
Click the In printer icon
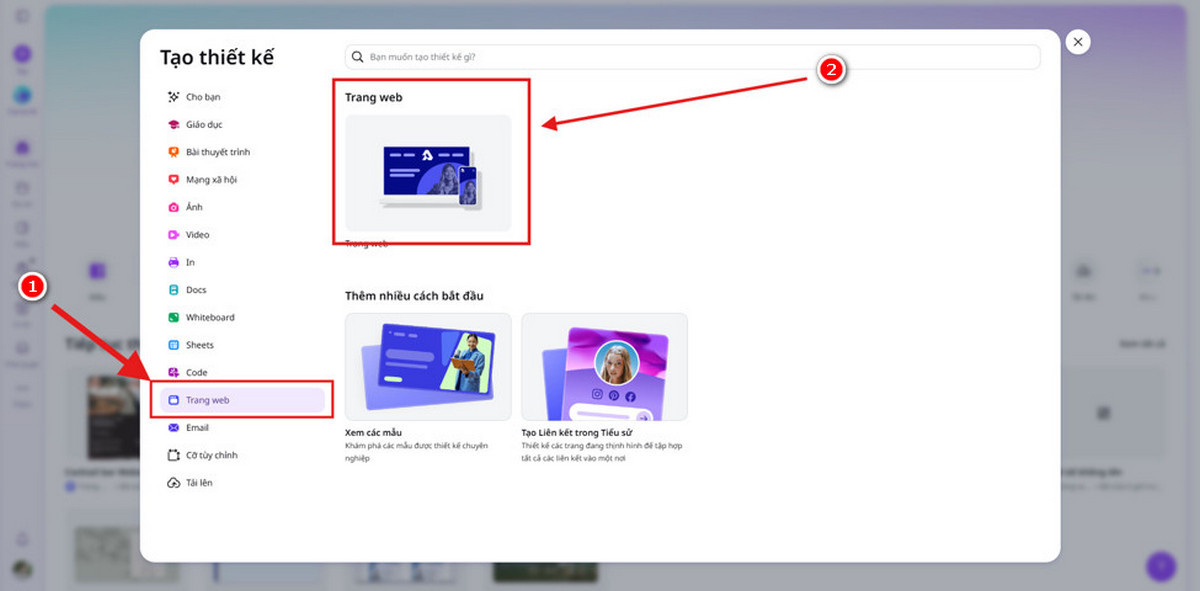[x=174, y=262]
